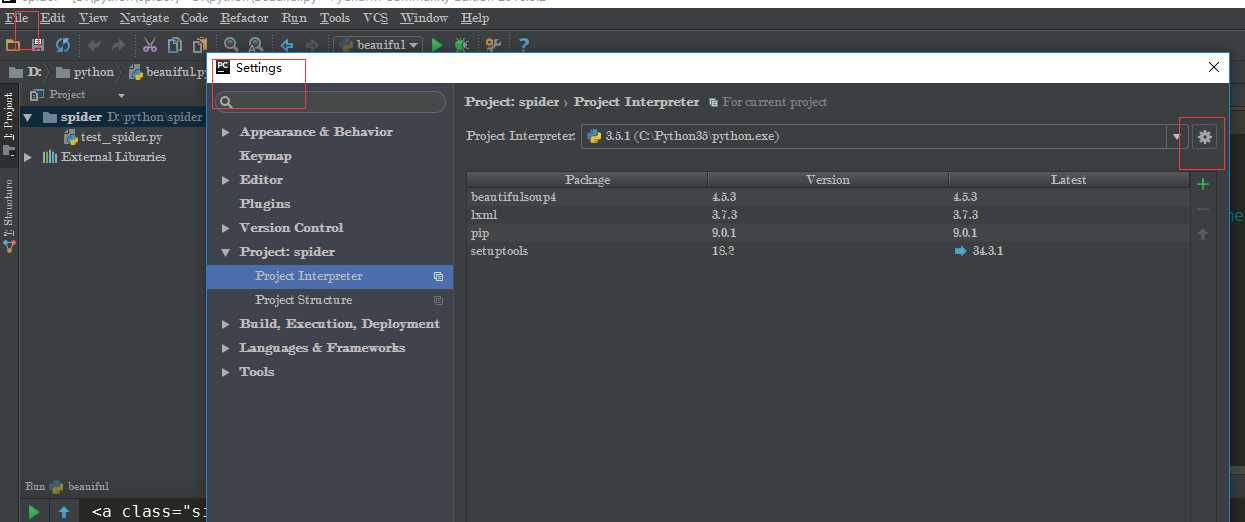Expand Appearance & Behavior settings section

pyautogui.click(x=226, y=132)
